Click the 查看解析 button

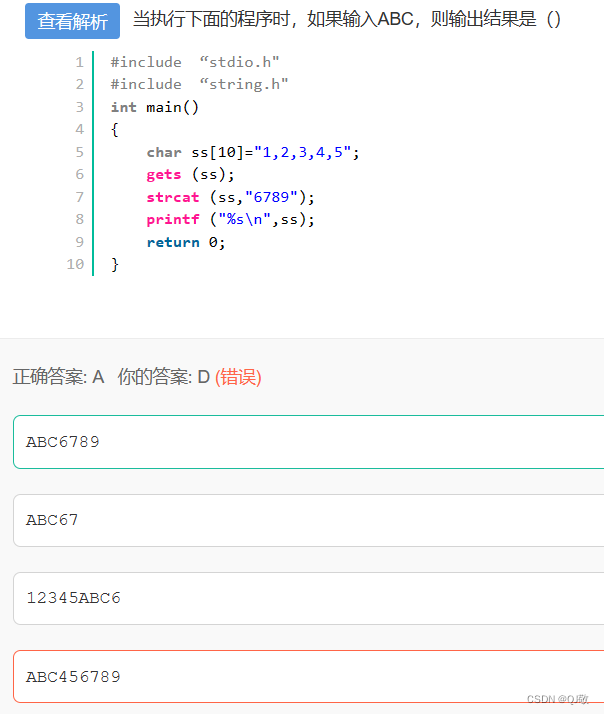pyautogui.click(x=72, y=21)
